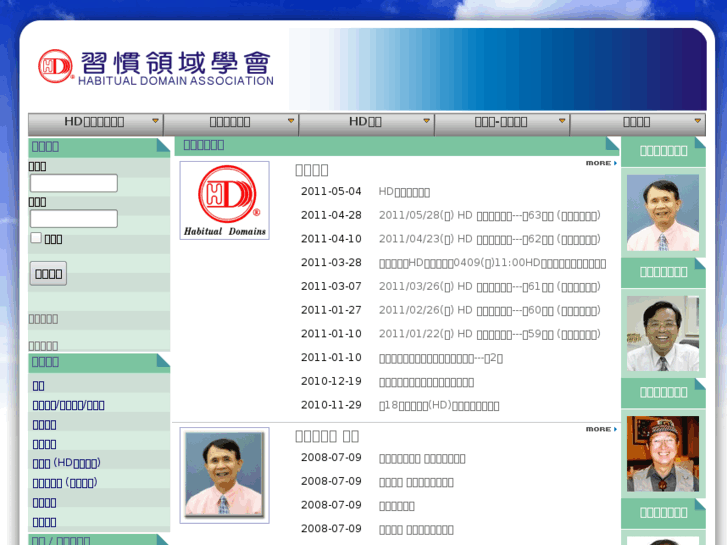Click the right sidebar portrait of man wearing glasses
Screen dimensions: 727x545
click(663, 333)
